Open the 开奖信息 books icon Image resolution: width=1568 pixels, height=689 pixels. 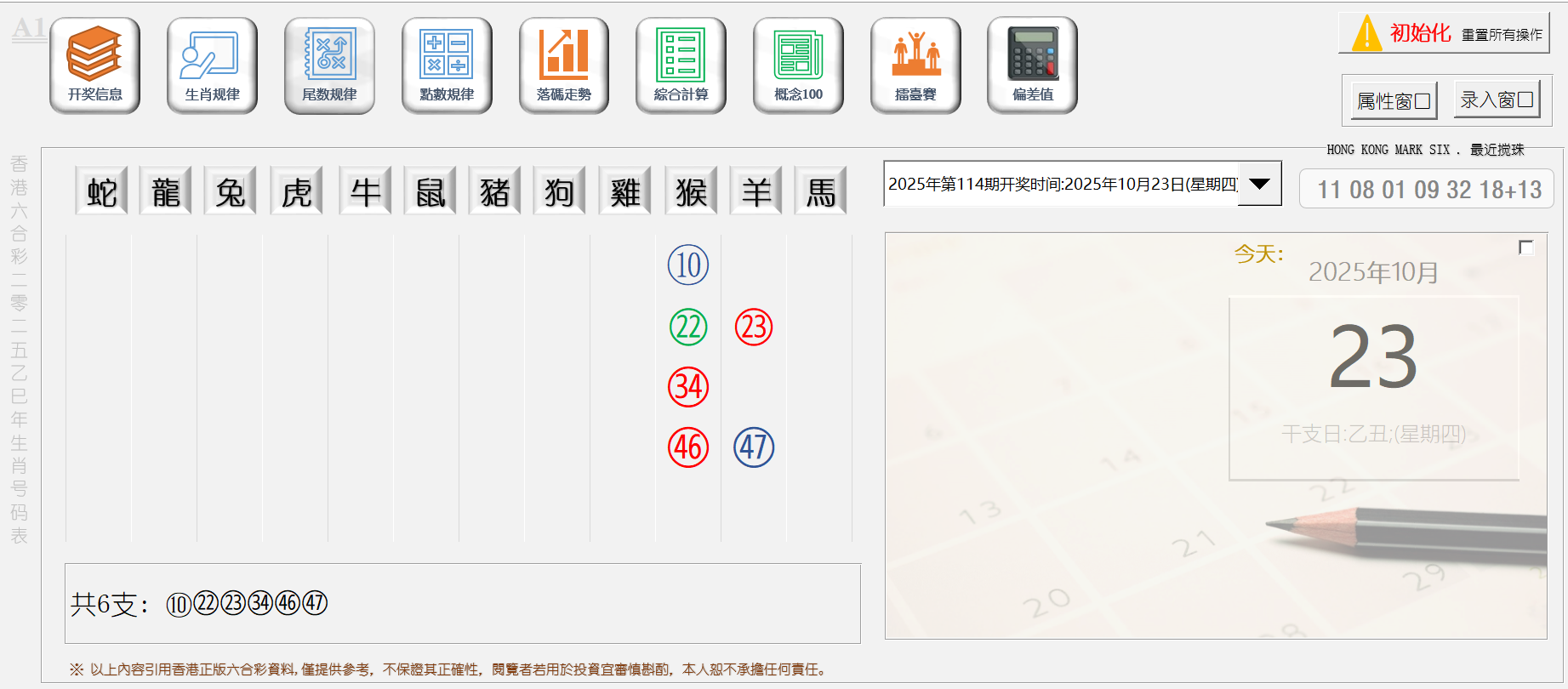coord(94,65)
